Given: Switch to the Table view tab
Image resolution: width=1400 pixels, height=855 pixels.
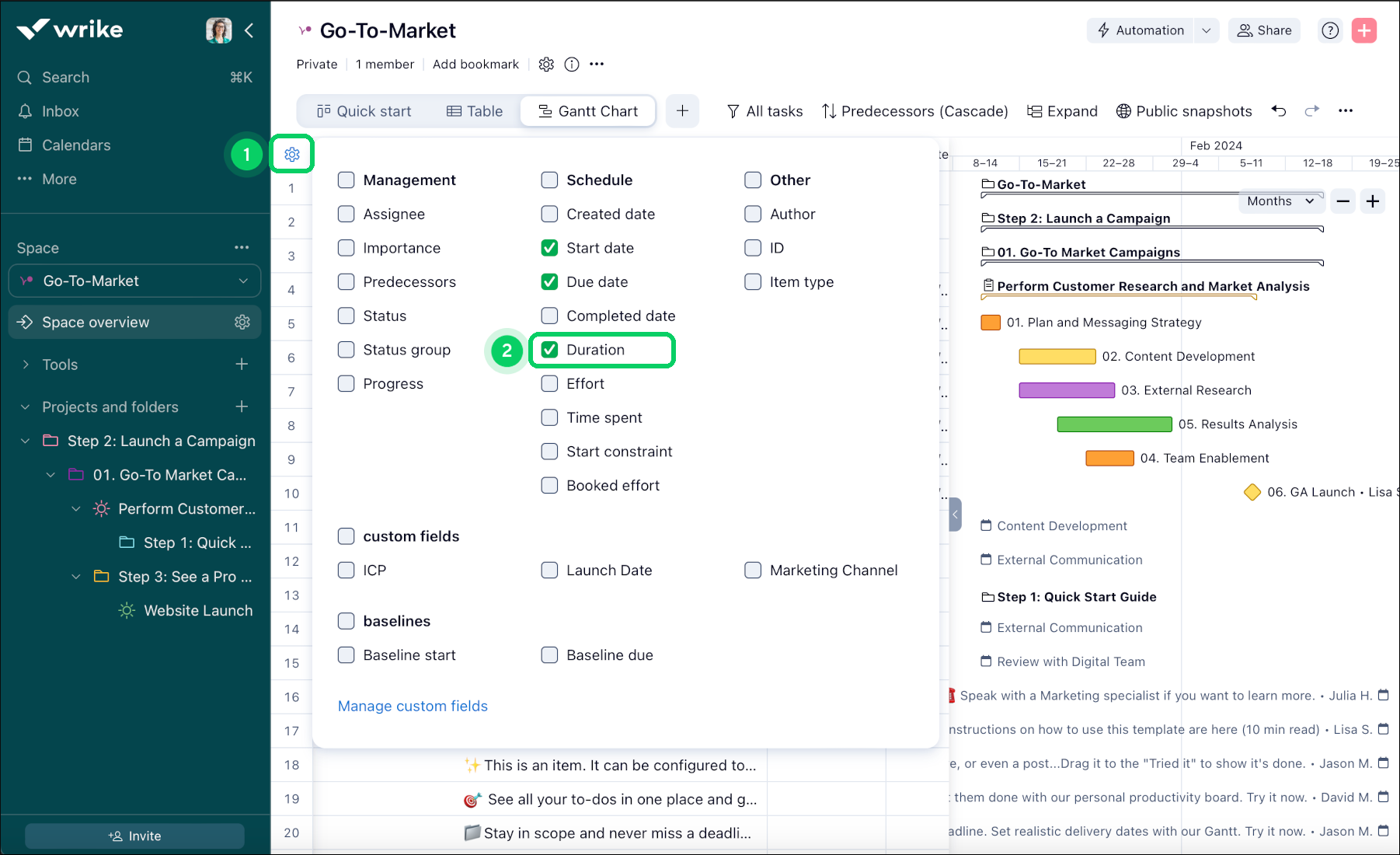Looking at the screenshot, I should 475,111.
